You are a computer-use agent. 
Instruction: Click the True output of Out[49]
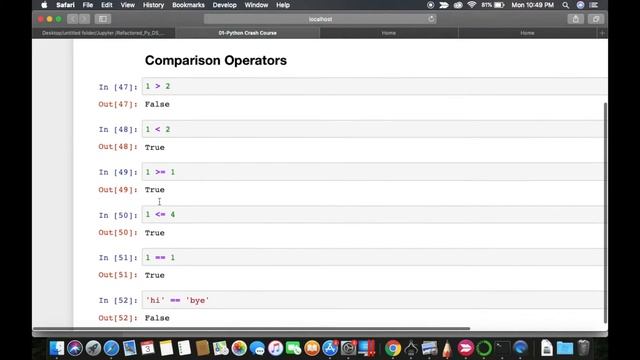155,190
